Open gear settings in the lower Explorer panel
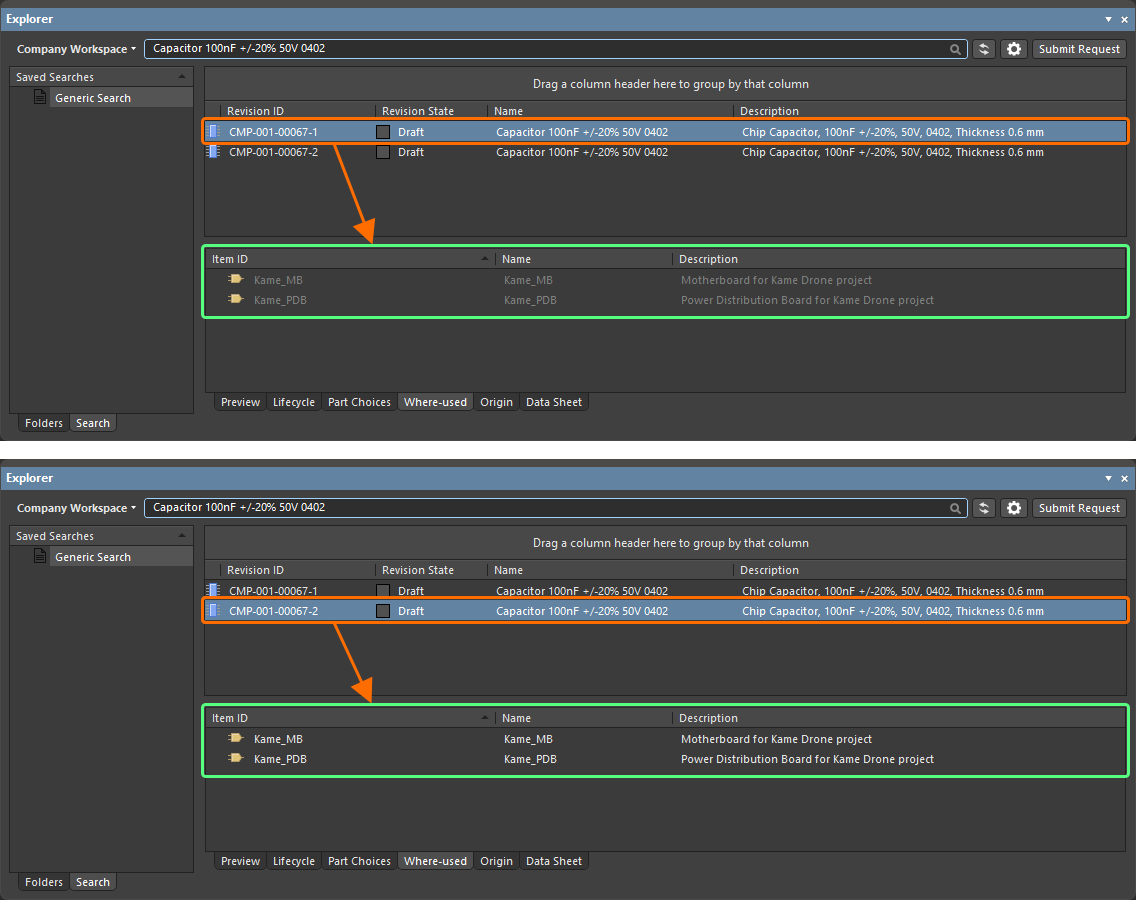The width and height of the screenshot is (1136, 900). point(1014,508)
